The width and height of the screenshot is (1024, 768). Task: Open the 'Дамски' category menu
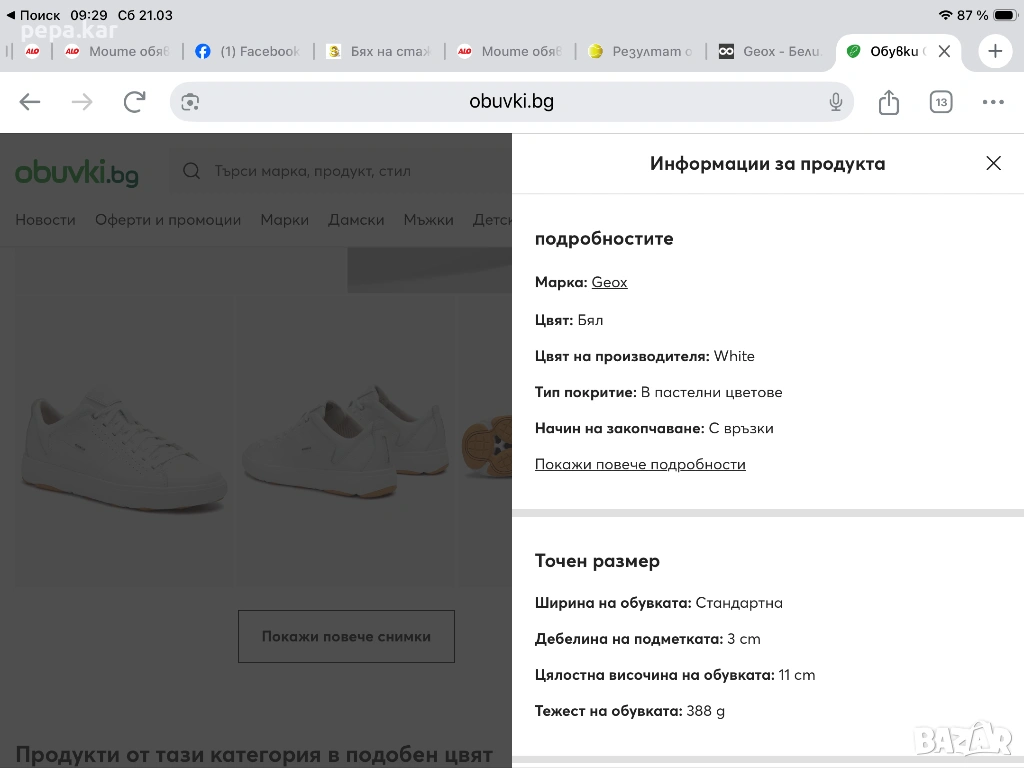(356, 220)
